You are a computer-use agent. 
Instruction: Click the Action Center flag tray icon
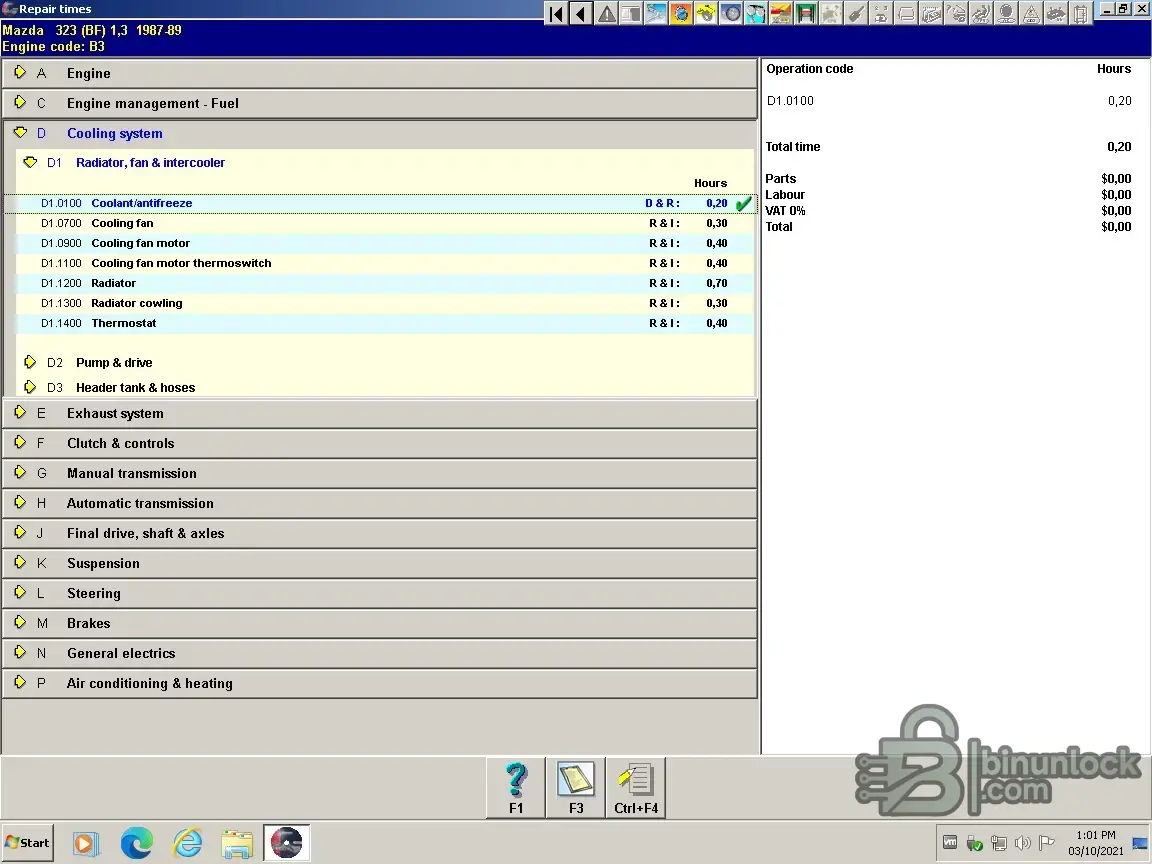(1047, 843)
